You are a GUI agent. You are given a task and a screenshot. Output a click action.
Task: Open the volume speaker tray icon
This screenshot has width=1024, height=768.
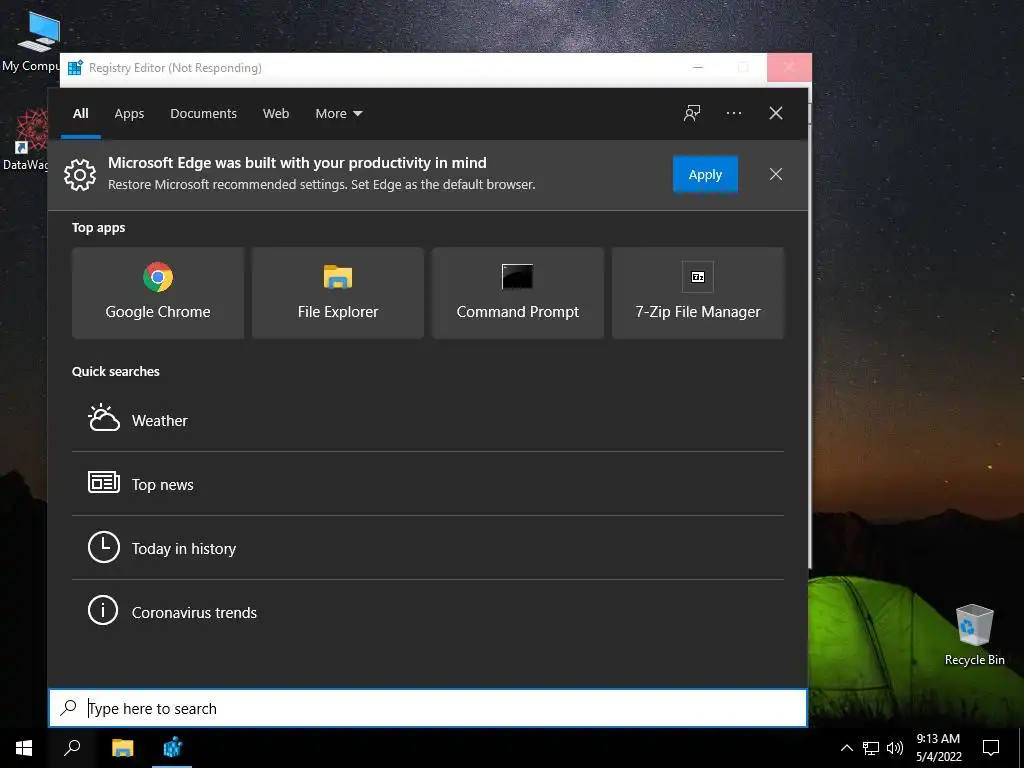[895, 748]
